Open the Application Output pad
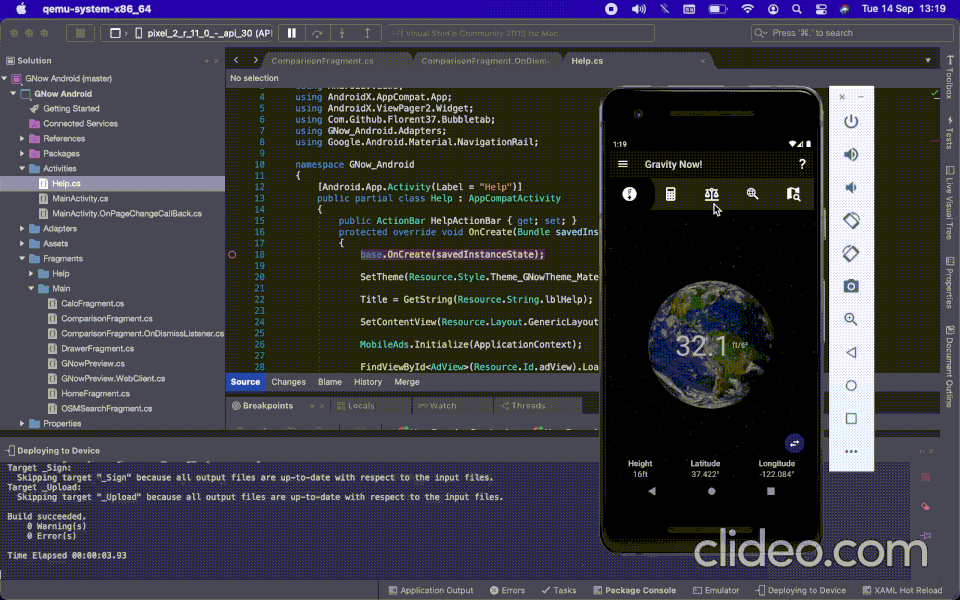The width and height of the screenshot is (960, 600). pos(430,591)
